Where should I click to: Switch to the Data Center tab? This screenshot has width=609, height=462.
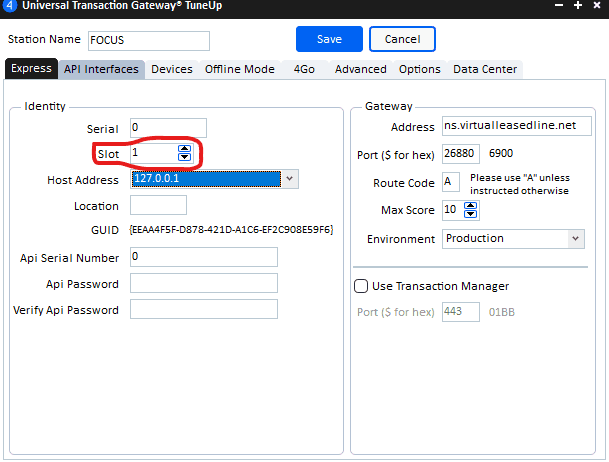485,69
